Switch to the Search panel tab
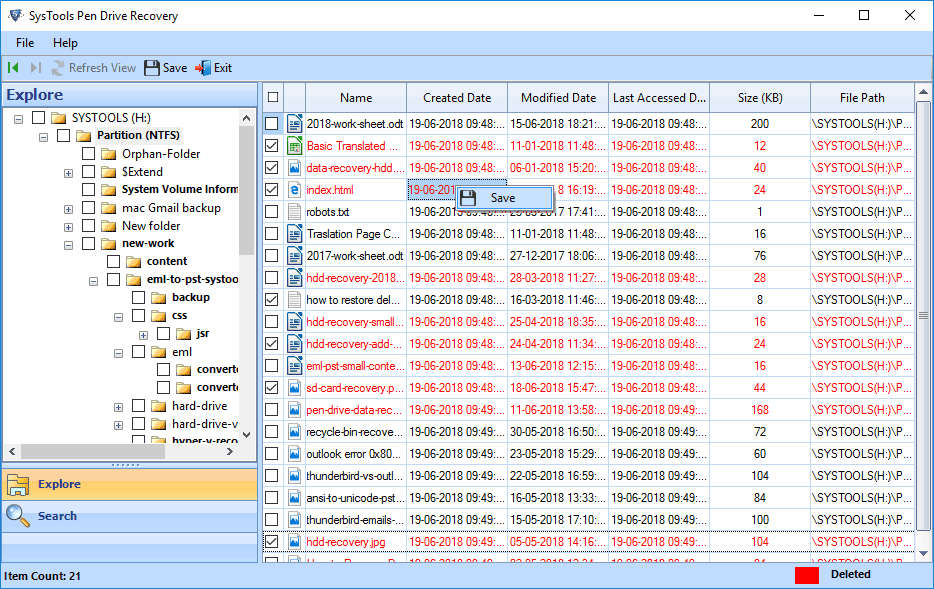934x589 pixels. [x=130, y=516]
